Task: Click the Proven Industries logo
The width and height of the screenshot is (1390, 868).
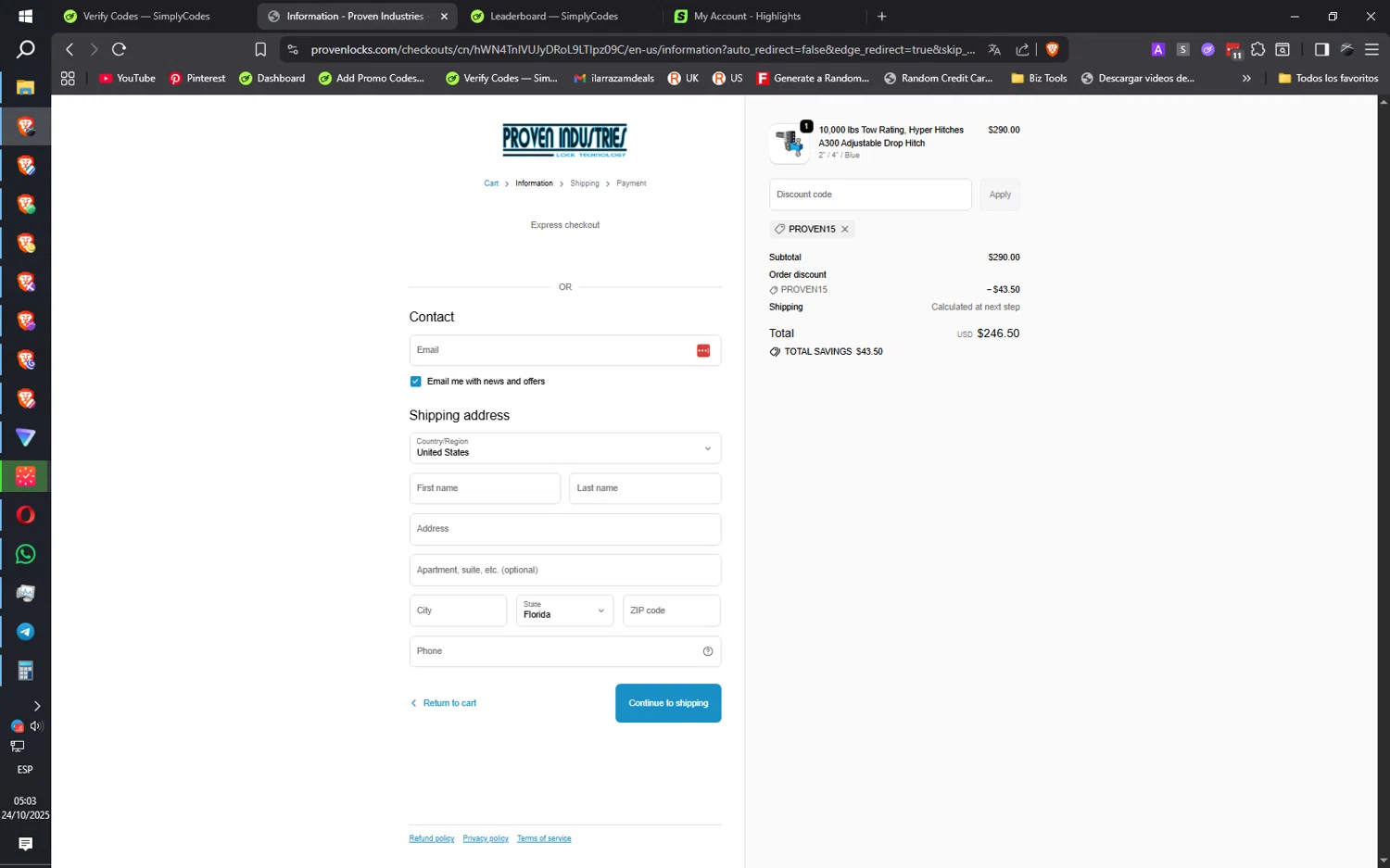Action: [x=564, y=140]
